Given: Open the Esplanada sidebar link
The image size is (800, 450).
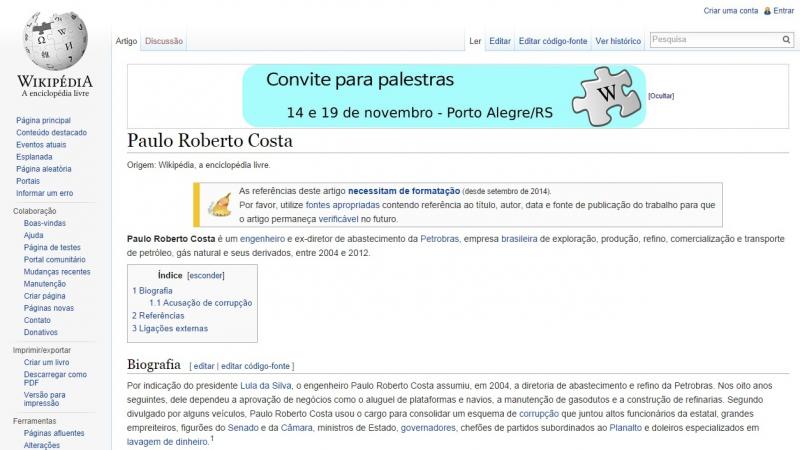Looking at the screenshot, I should point(34,157).
